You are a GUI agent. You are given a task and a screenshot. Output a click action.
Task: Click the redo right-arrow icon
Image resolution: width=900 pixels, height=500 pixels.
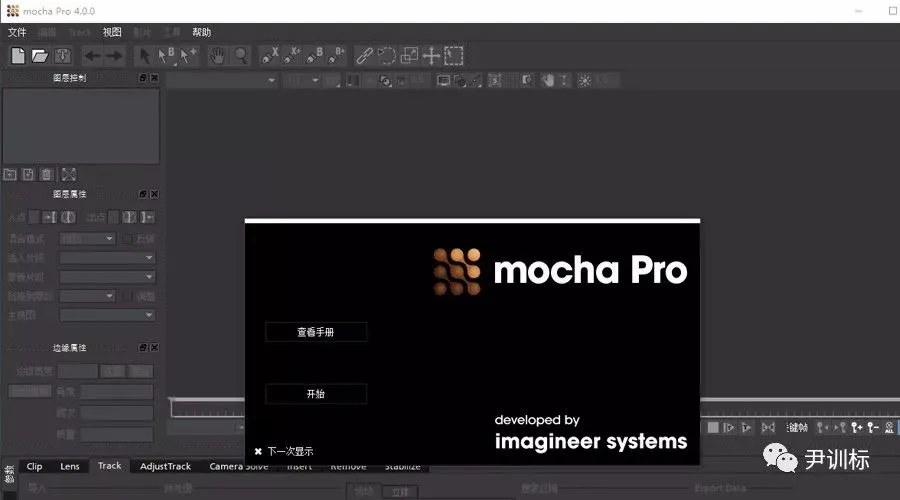[114, 56]
